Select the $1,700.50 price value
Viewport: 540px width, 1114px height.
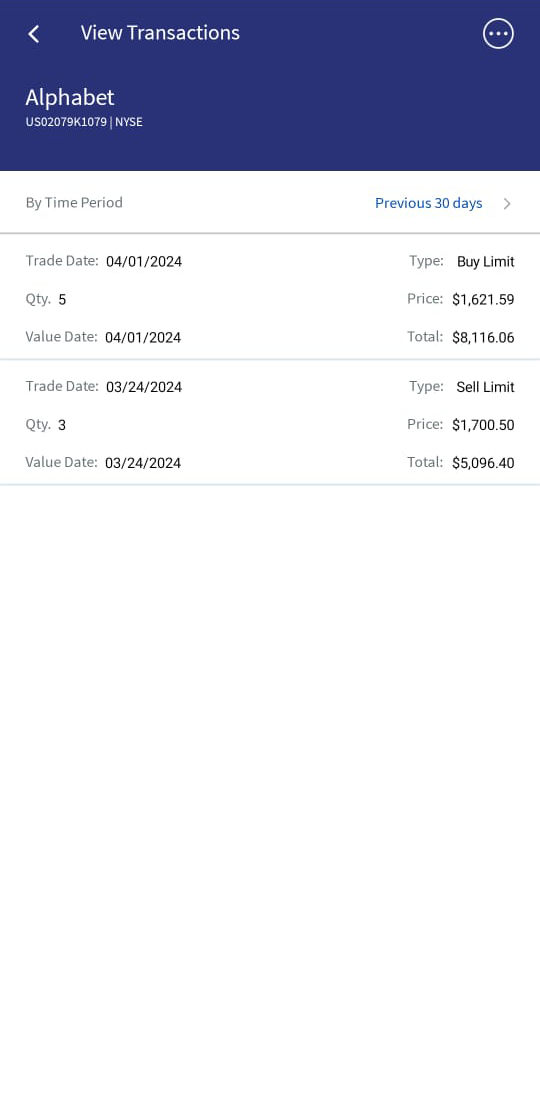point(483,426)
